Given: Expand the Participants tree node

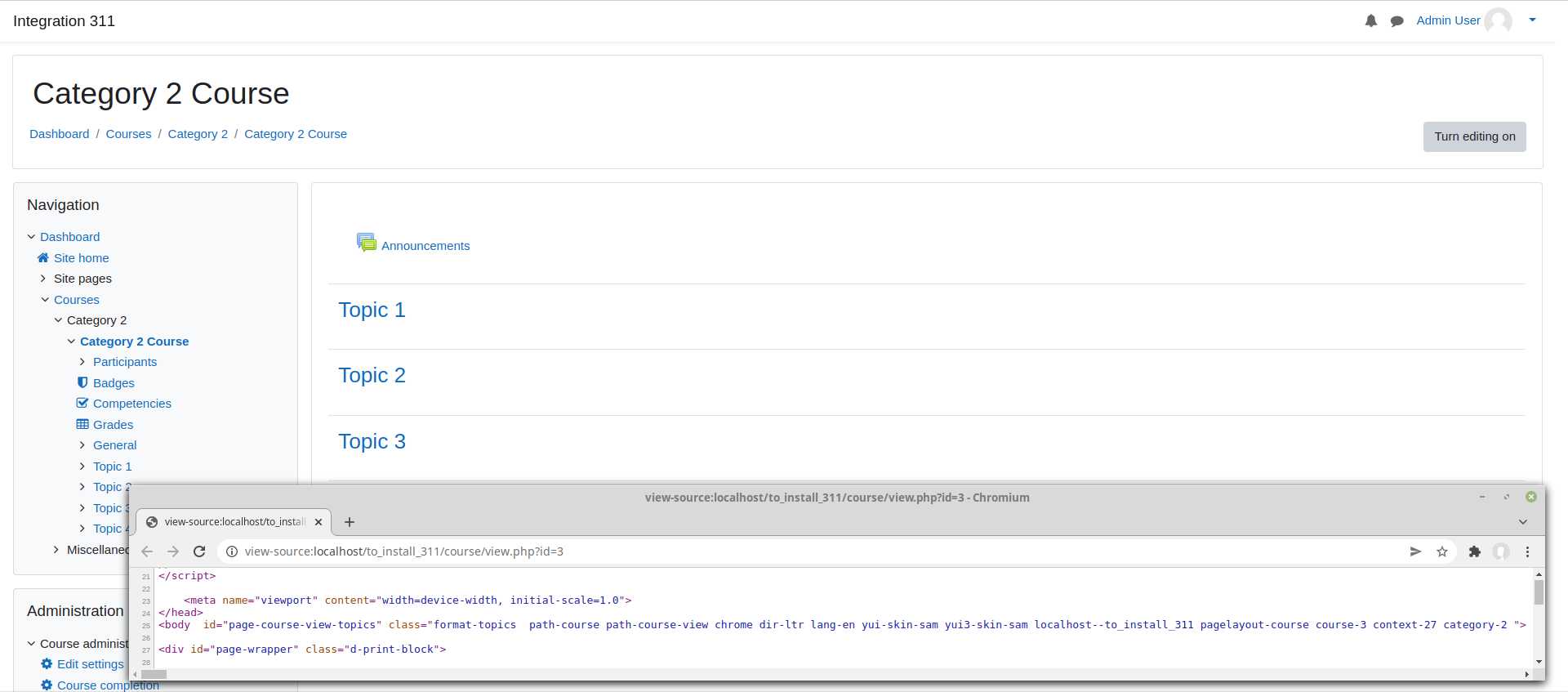Looking at the screenshot, I should (x=82, y=362).
